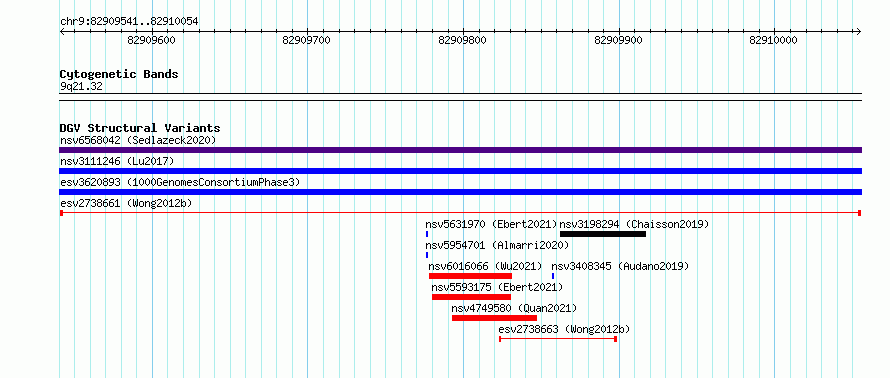
Task: Open the nsv5954701 (Almarri2020) label
Action: [497, 245]
